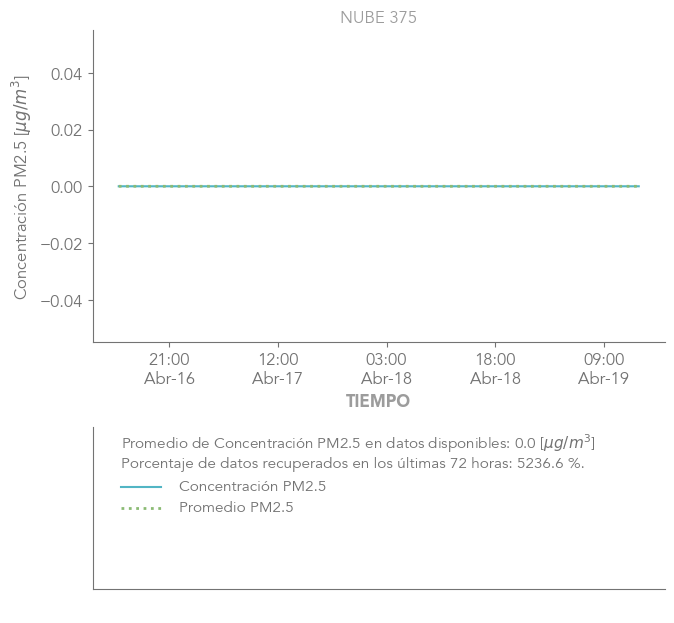Viewport: 674px width, 623px height.
Task: Click the vertical Concentración PM2.5 y-axis label
Action: 21,187
